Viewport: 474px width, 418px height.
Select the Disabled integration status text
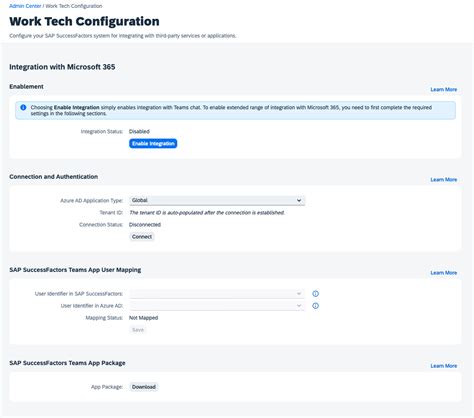(139, 132)
